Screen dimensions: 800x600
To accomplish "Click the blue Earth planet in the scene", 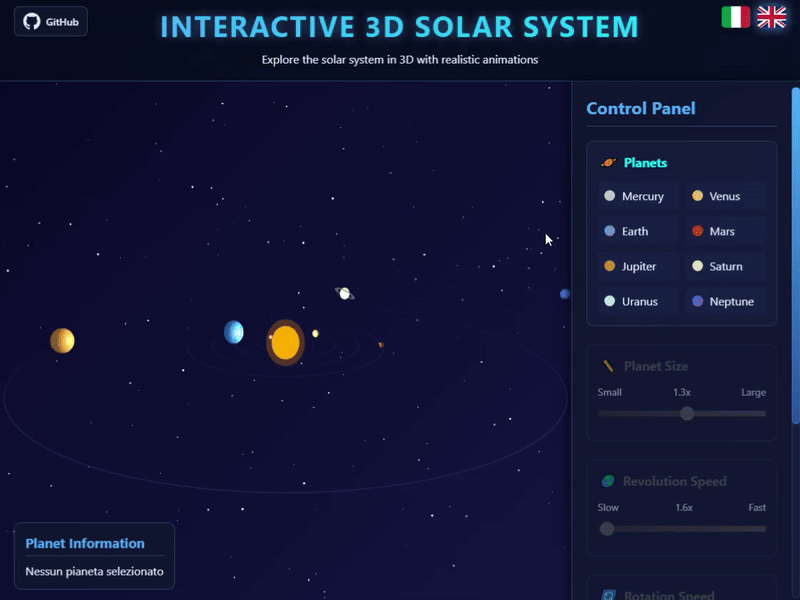I will (x=234, y=332).
